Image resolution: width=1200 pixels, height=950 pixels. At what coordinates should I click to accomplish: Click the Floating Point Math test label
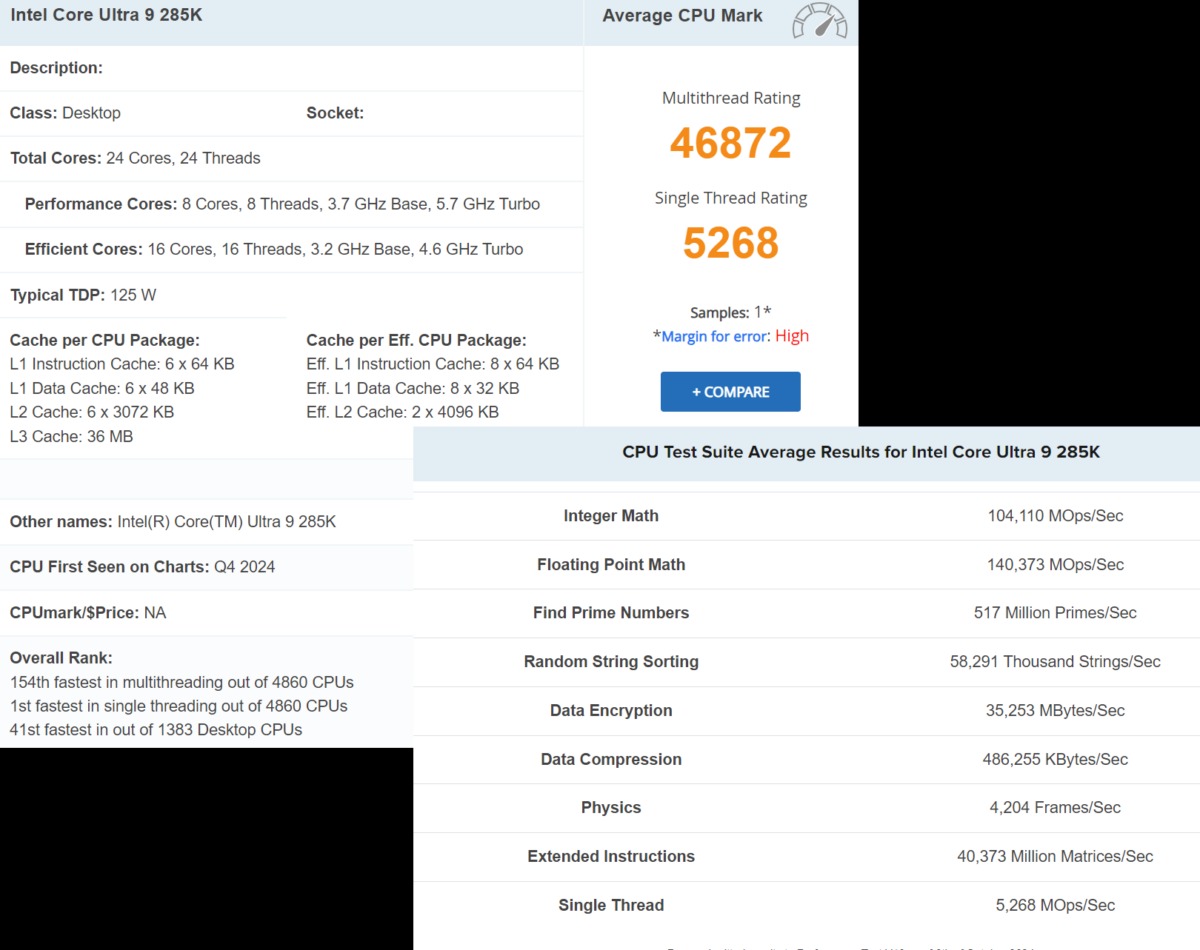click(x=611, y=565)
